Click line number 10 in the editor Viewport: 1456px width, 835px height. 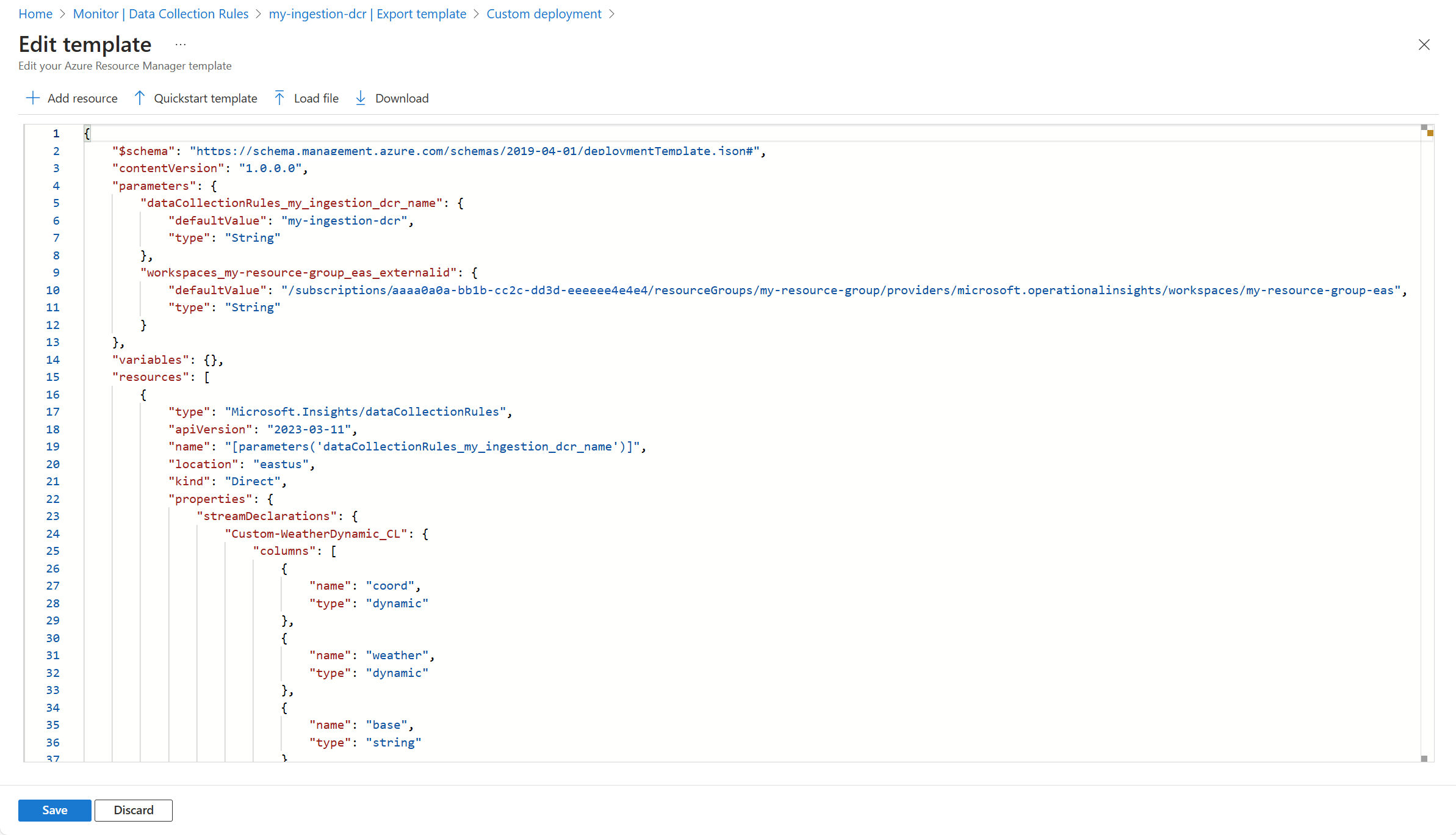tap(52, 290)
